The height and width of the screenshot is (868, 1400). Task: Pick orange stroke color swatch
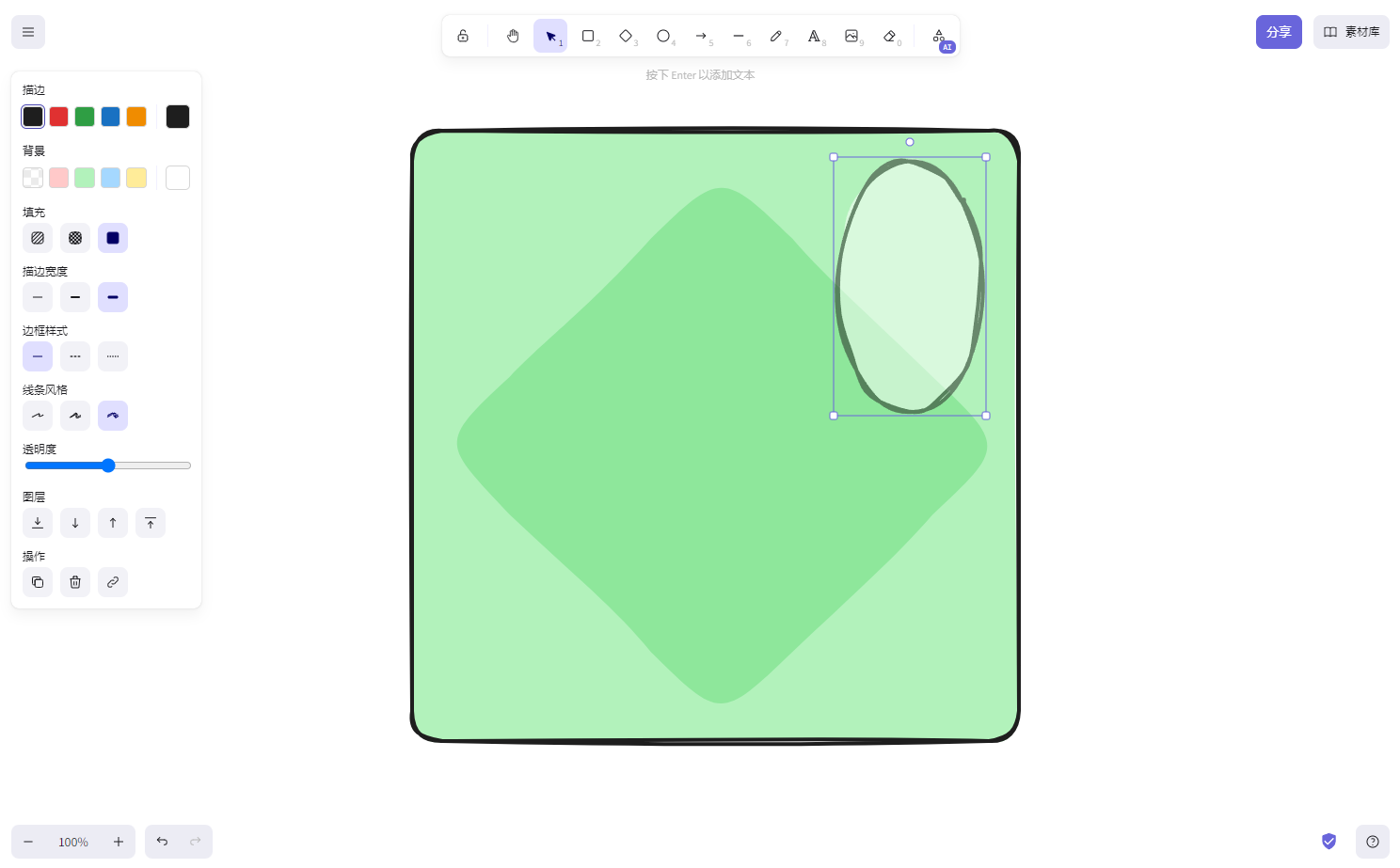(136, 117)
